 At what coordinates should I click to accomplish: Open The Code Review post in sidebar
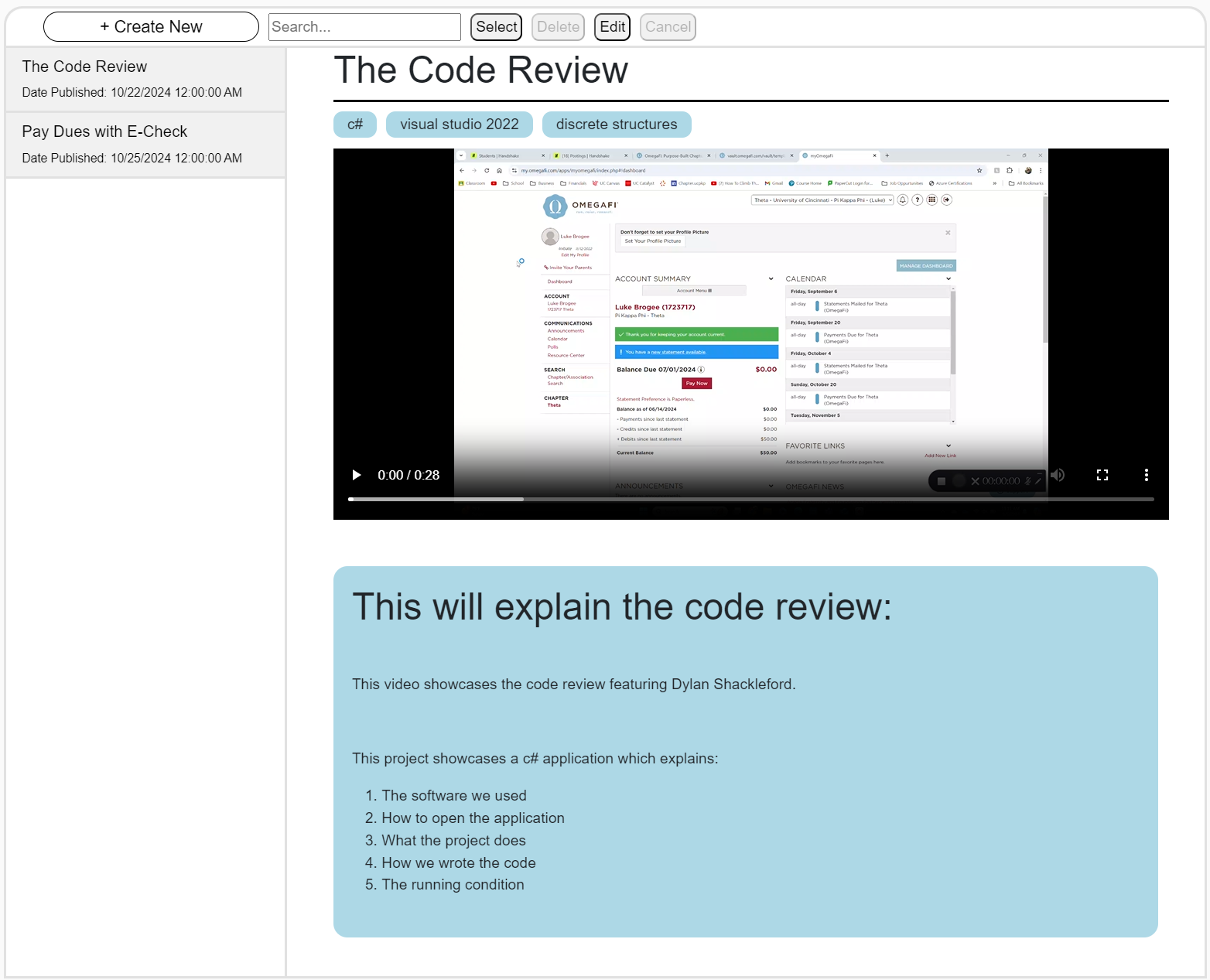[x=84, y=67]
